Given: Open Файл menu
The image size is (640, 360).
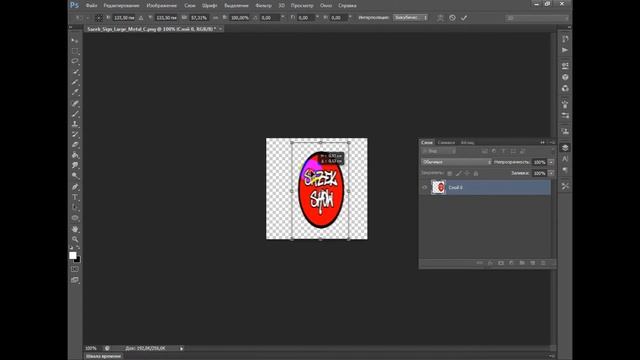Looking at the screenshot, I should tap(91, 6).
